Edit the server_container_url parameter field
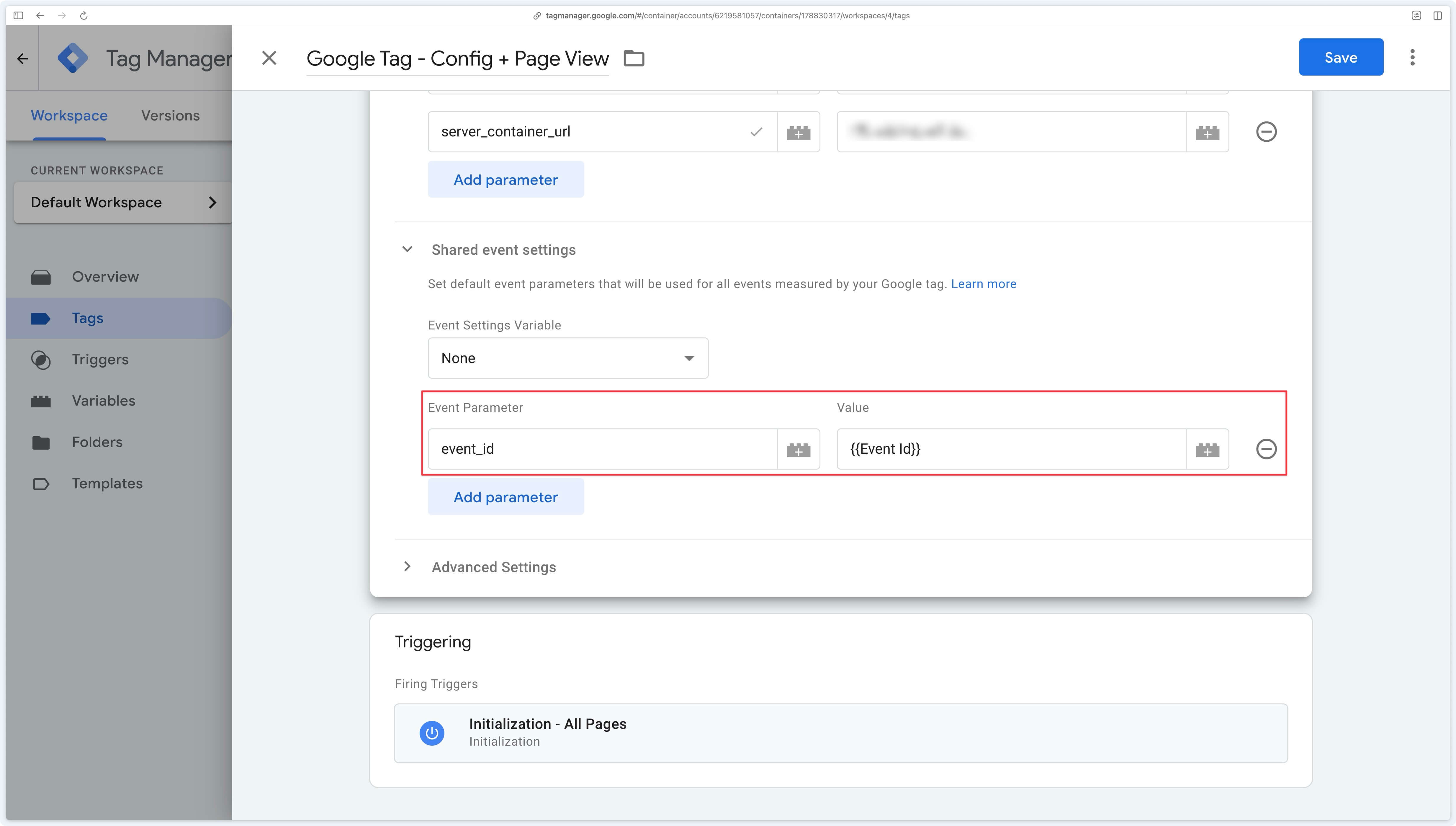 pyautogui.click(x=603, y=132)
